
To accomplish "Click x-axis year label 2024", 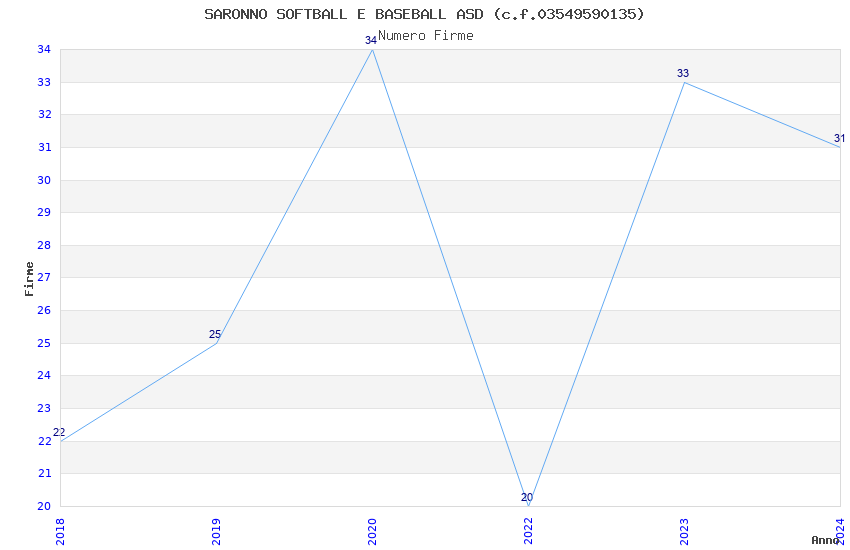I will point(841,531).
